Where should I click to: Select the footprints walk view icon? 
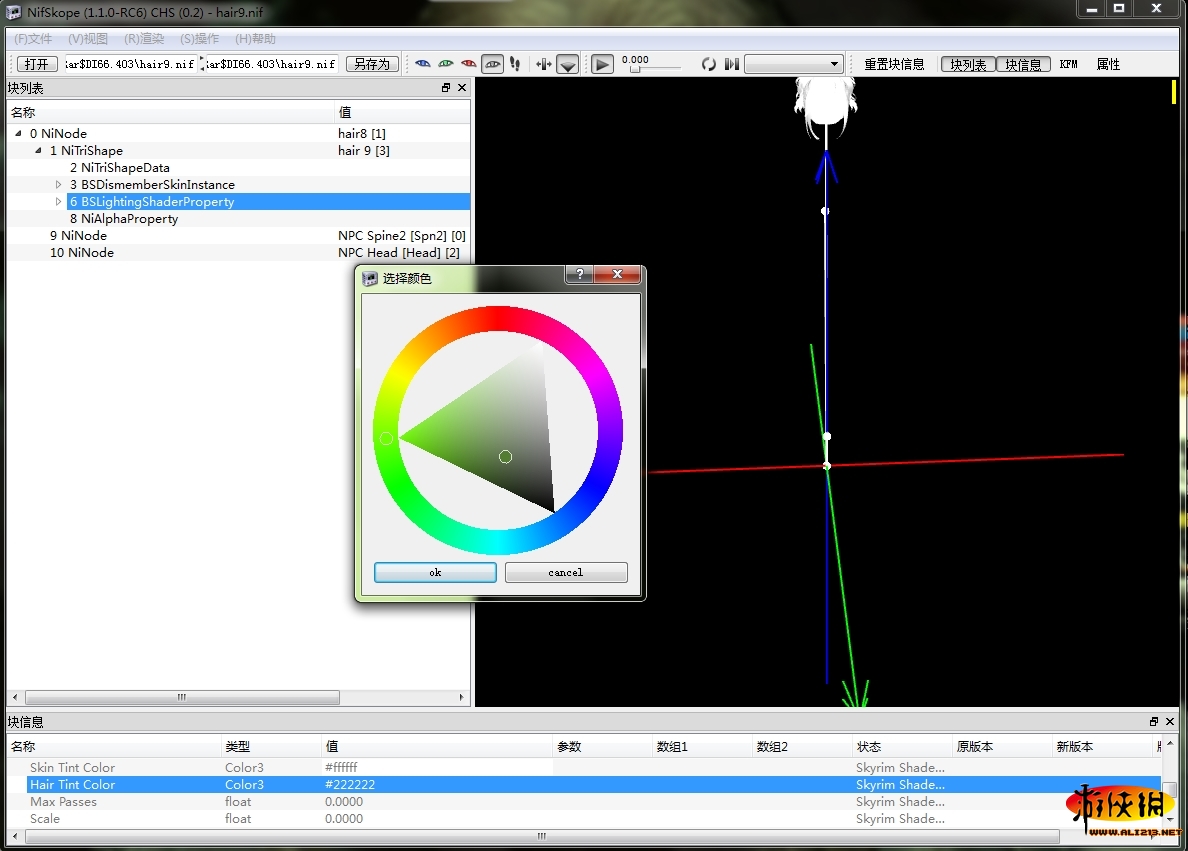click(515, 64)
